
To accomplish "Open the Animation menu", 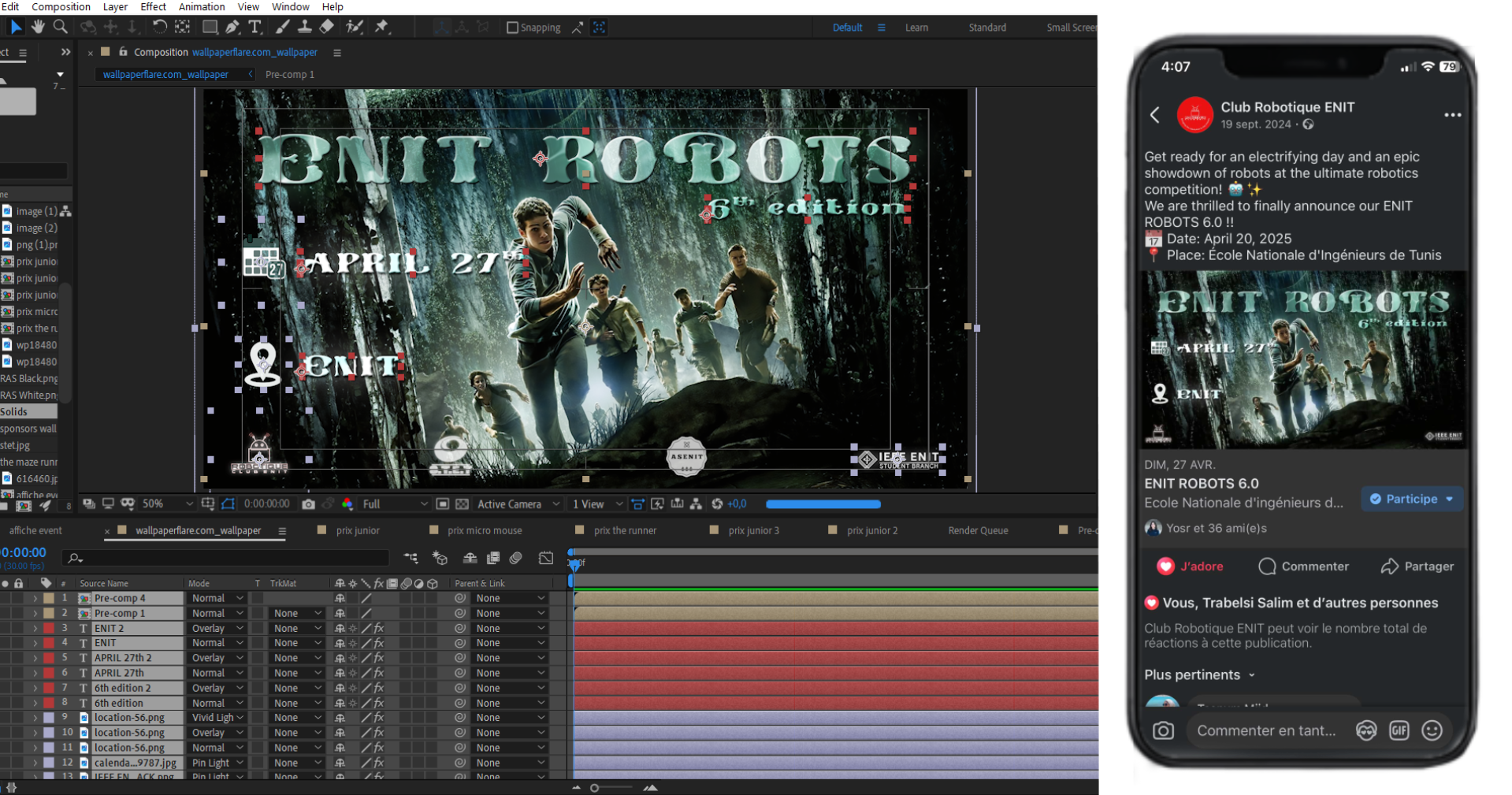I will point(202,6).
